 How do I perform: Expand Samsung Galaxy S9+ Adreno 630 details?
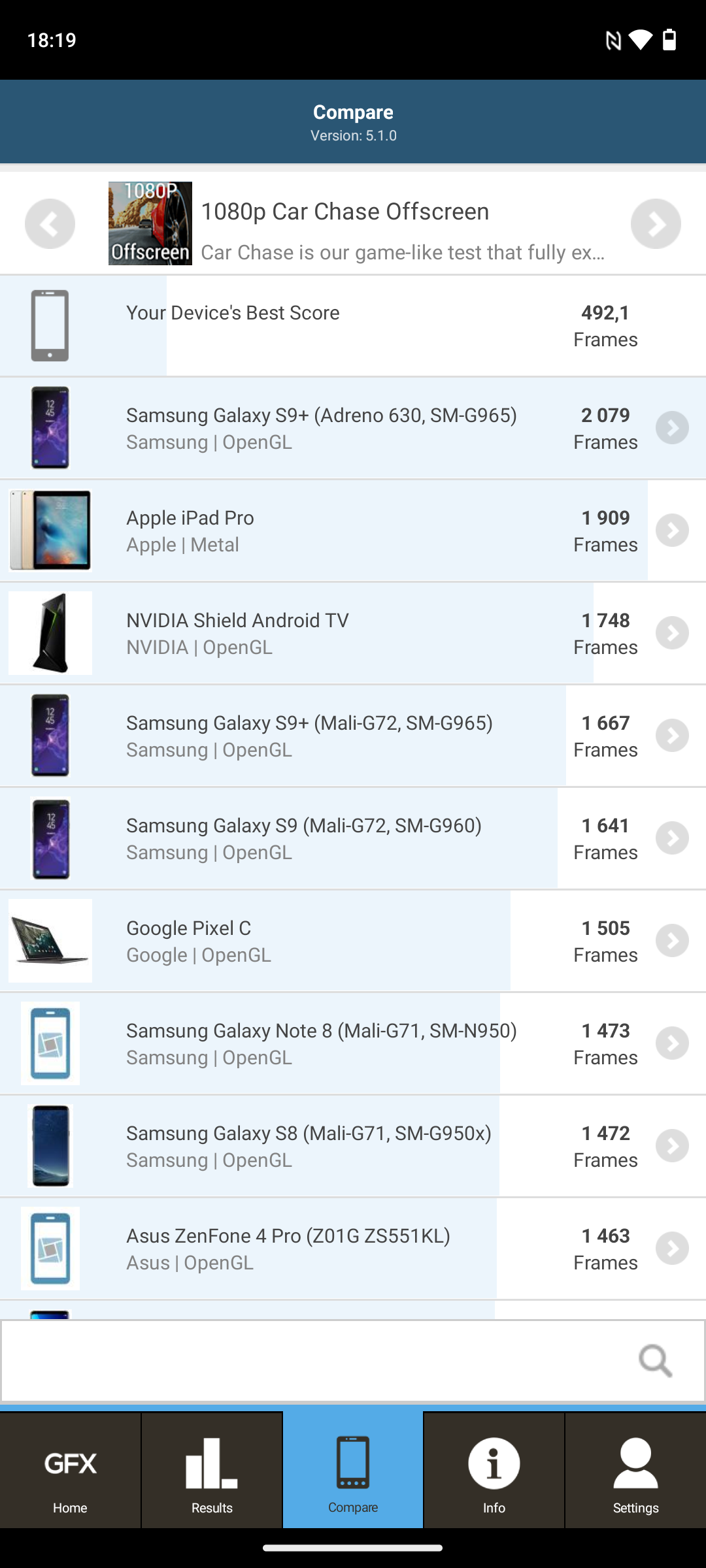[672, 428]
